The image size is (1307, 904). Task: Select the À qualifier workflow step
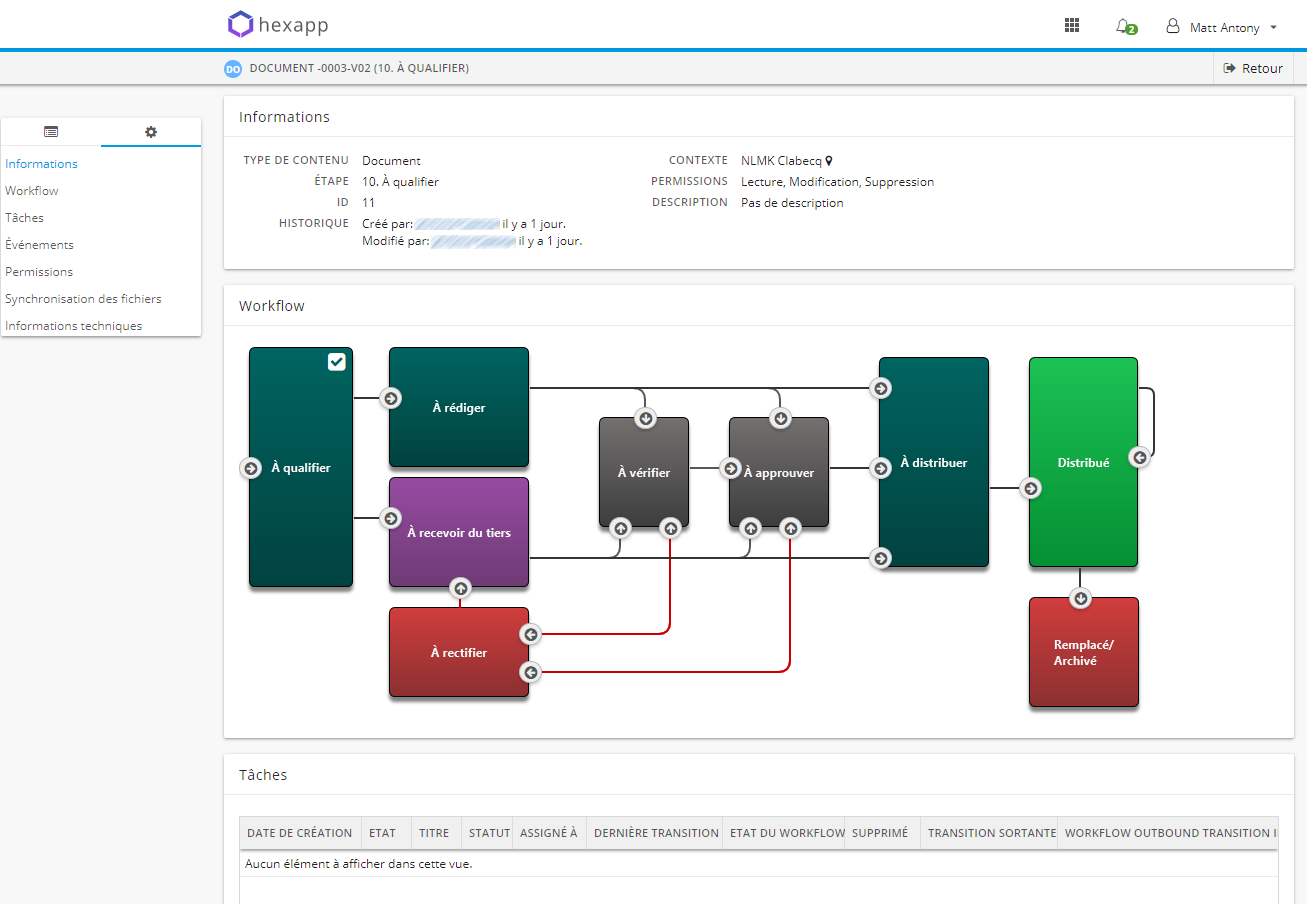coord(301,467)
